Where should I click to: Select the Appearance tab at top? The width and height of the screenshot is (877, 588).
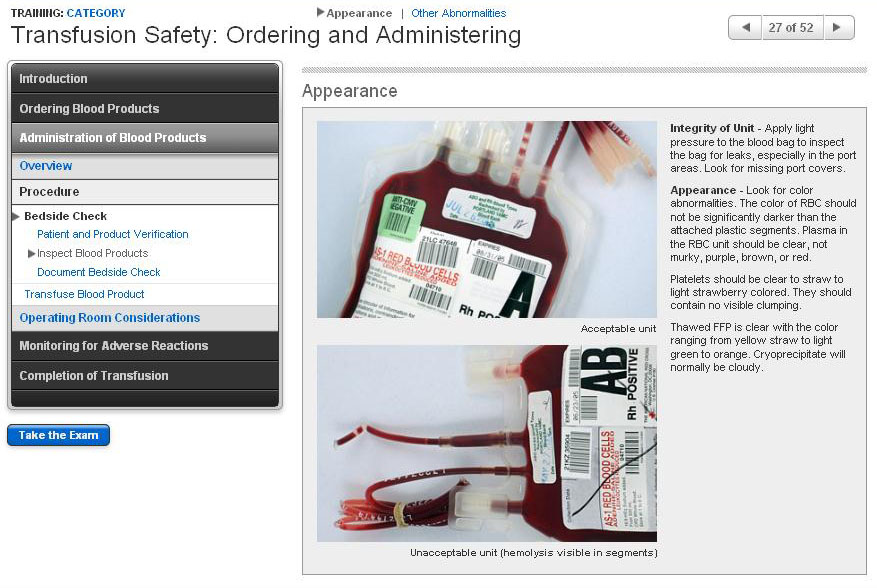(x=359, y=13)
